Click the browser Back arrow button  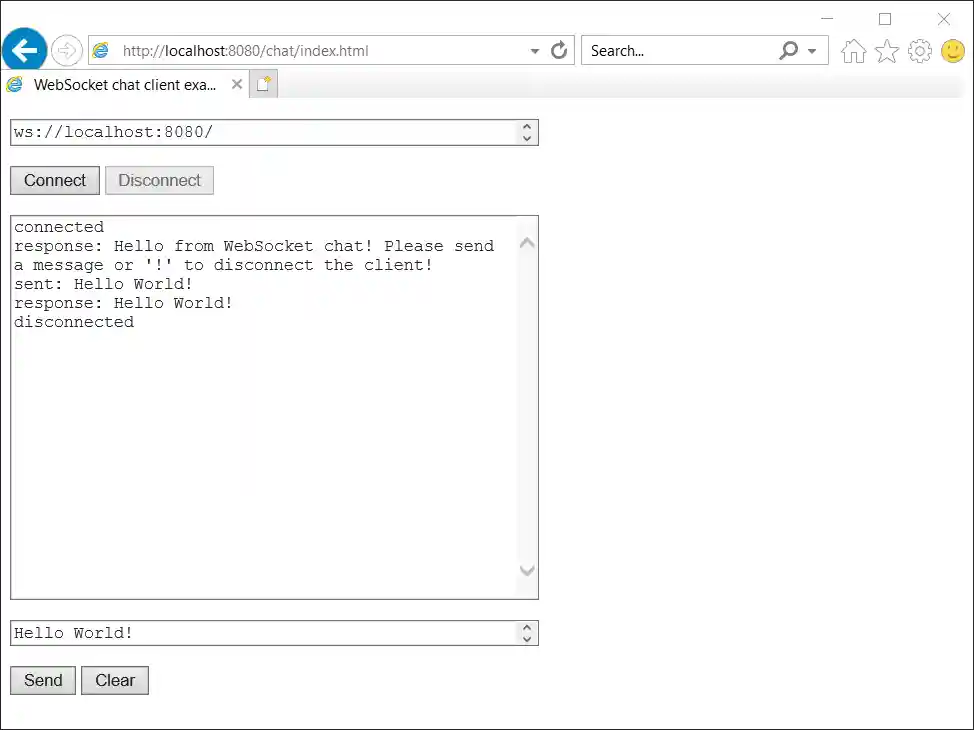pyautogui.click(x=24, y=50)
